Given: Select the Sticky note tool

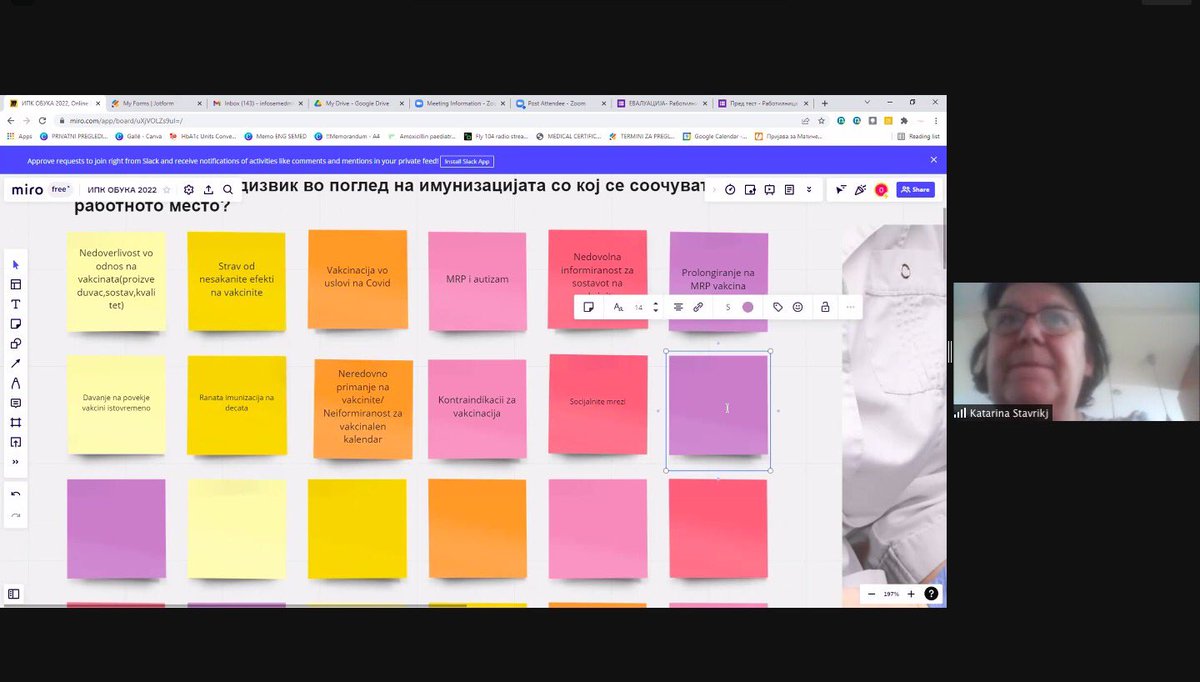Looking at the screenshot, I should pos(15,324).
